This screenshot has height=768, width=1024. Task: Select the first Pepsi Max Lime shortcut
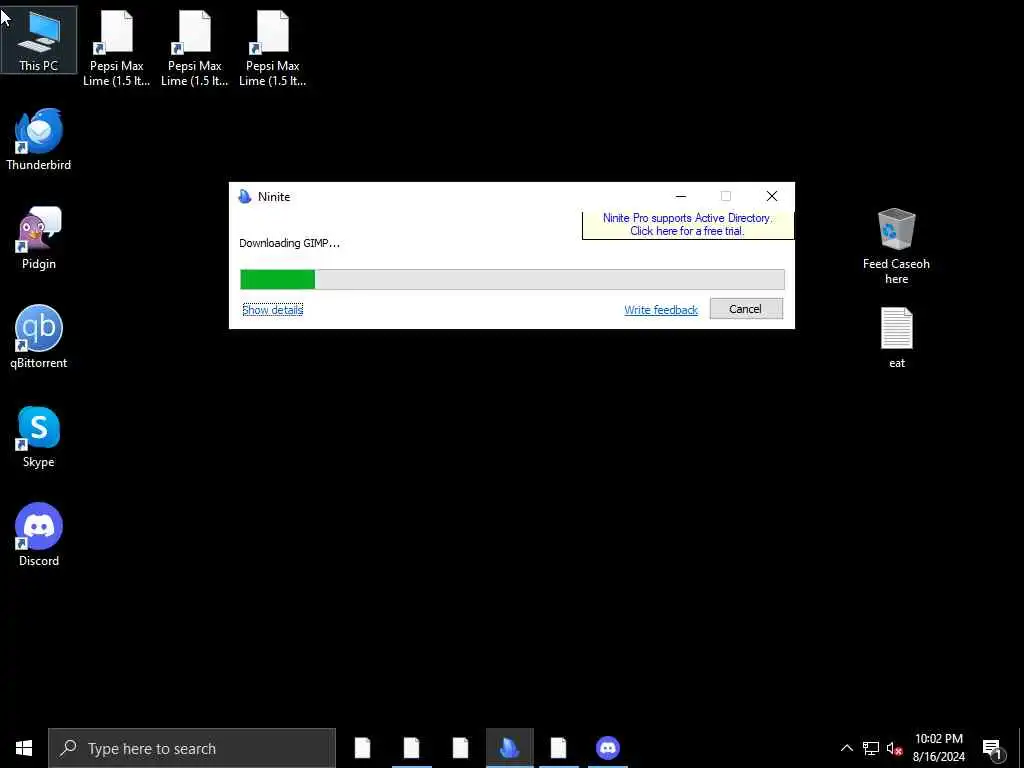pyautogui.click(x=116, y=48)
